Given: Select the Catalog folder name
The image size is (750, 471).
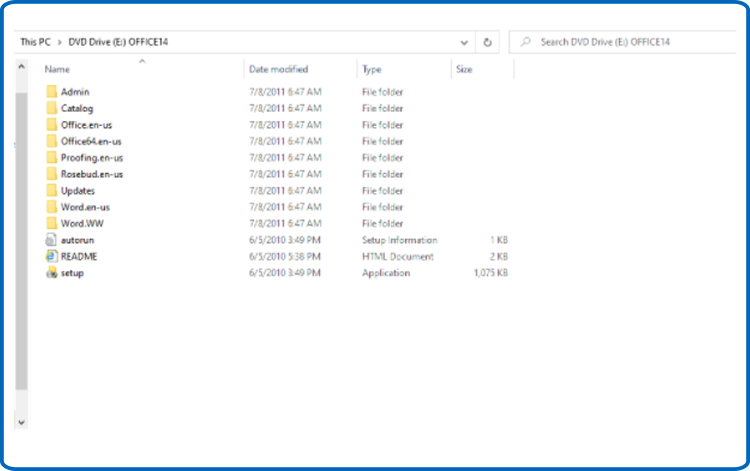Looking at the screenshot, I should point(77,109).
